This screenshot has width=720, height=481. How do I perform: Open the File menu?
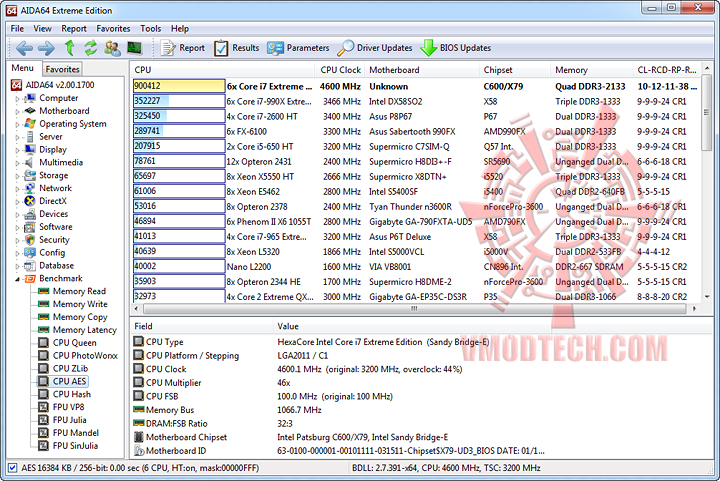[17, 28]
